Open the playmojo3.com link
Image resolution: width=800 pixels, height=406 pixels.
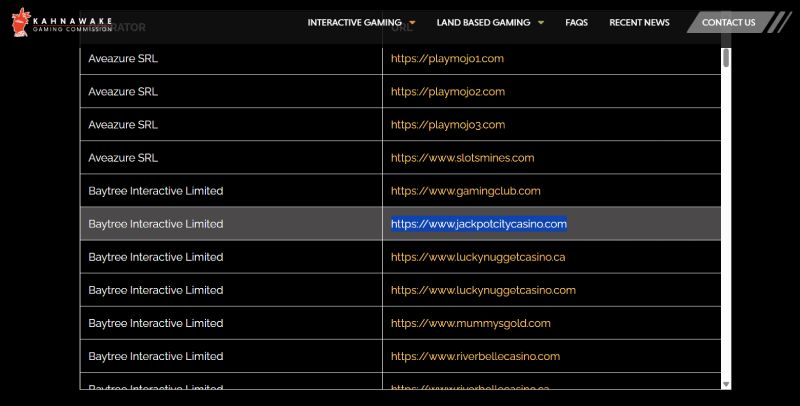point(448,125)
